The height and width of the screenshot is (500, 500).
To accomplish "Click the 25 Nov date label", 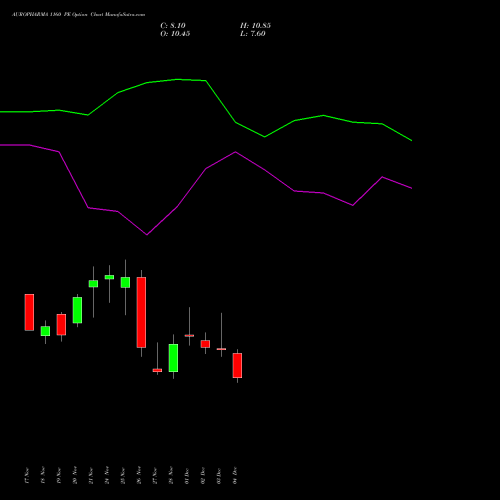I will pos(123,475).
